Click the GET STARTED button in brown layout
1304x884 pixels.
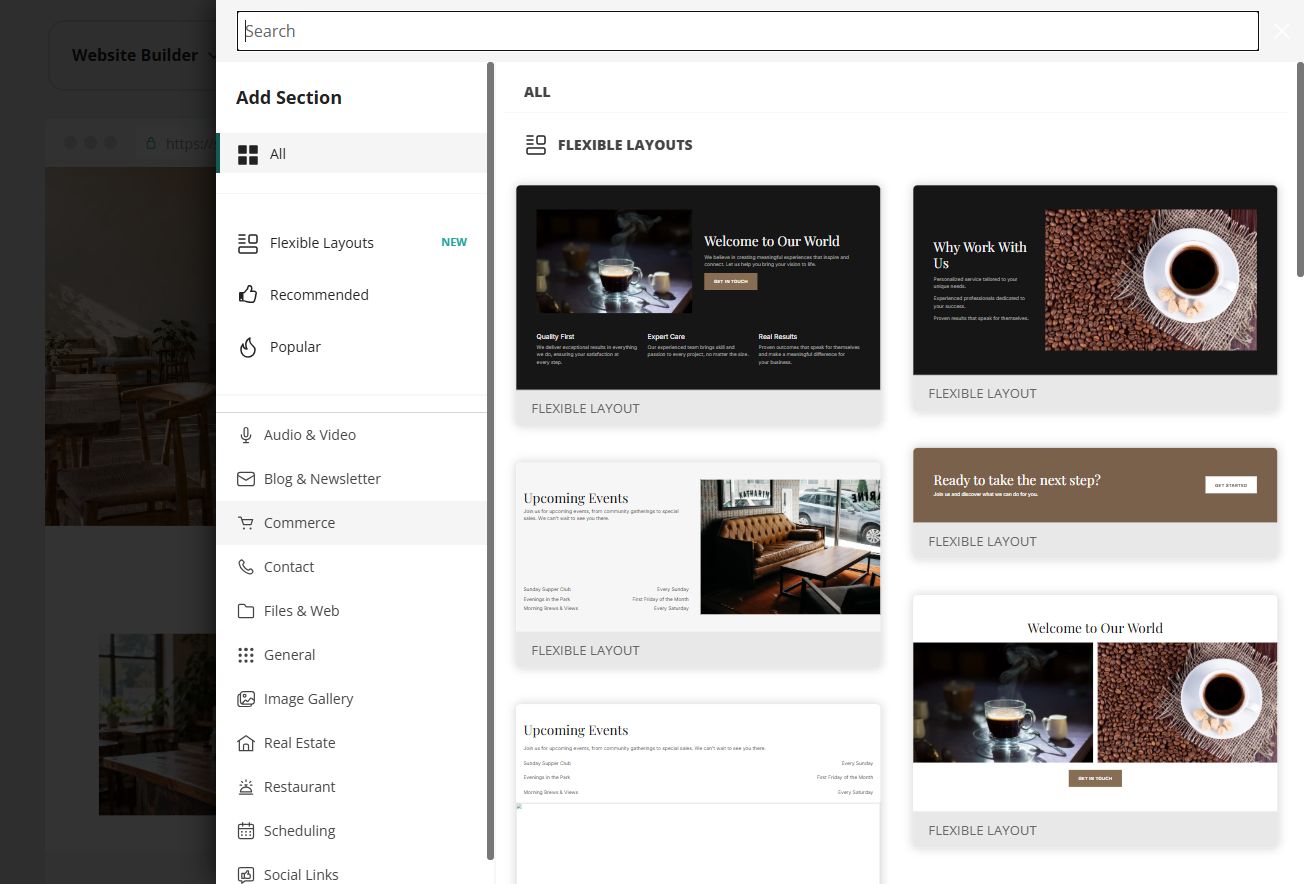1231,485
